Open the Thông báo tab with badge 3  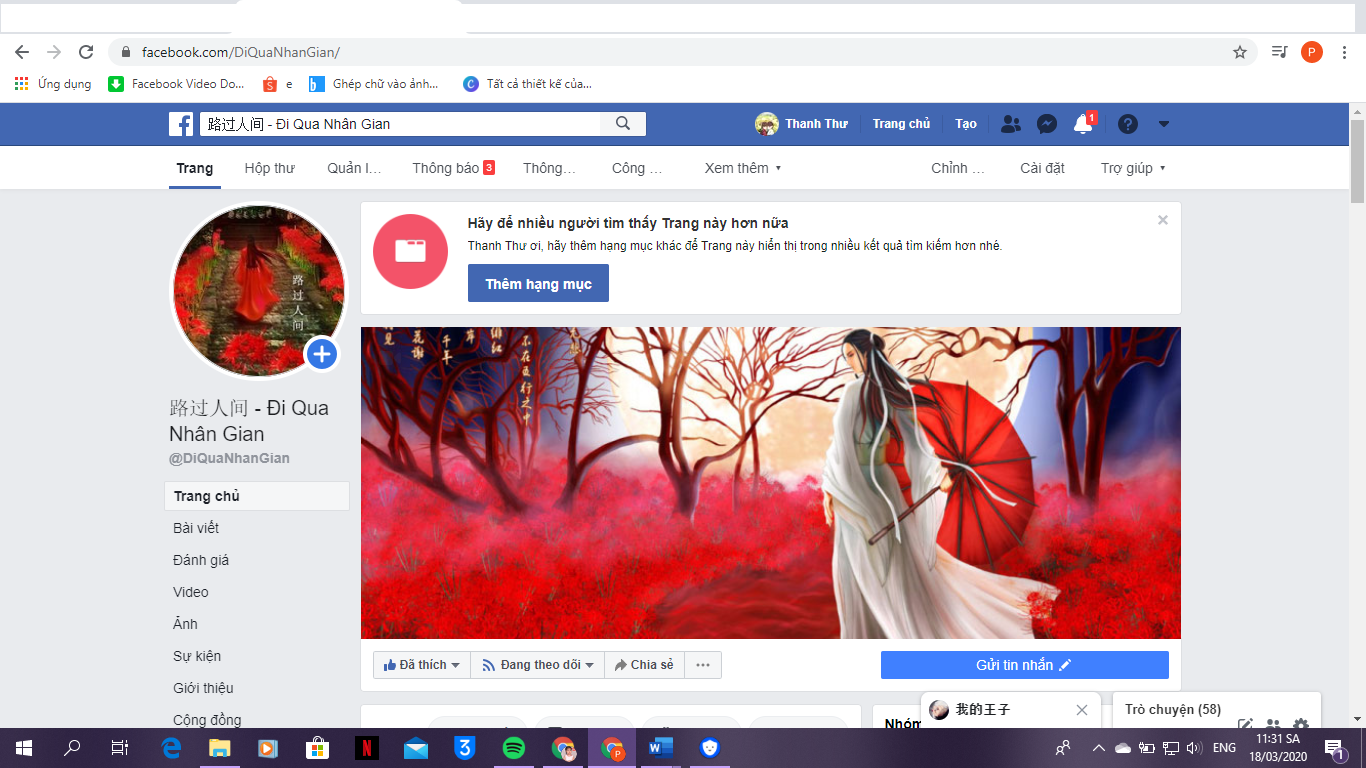(454, 168)
